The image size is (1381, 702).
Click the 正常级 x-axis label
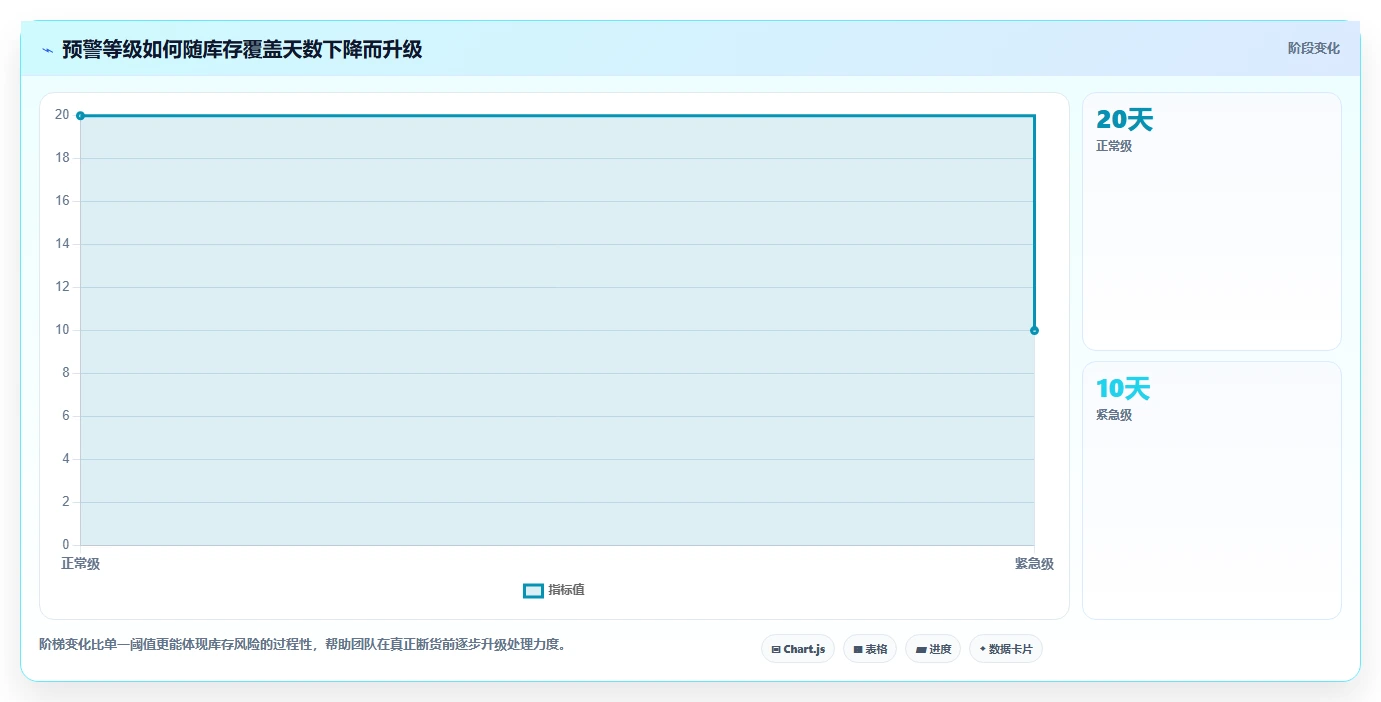coord(80,564)
